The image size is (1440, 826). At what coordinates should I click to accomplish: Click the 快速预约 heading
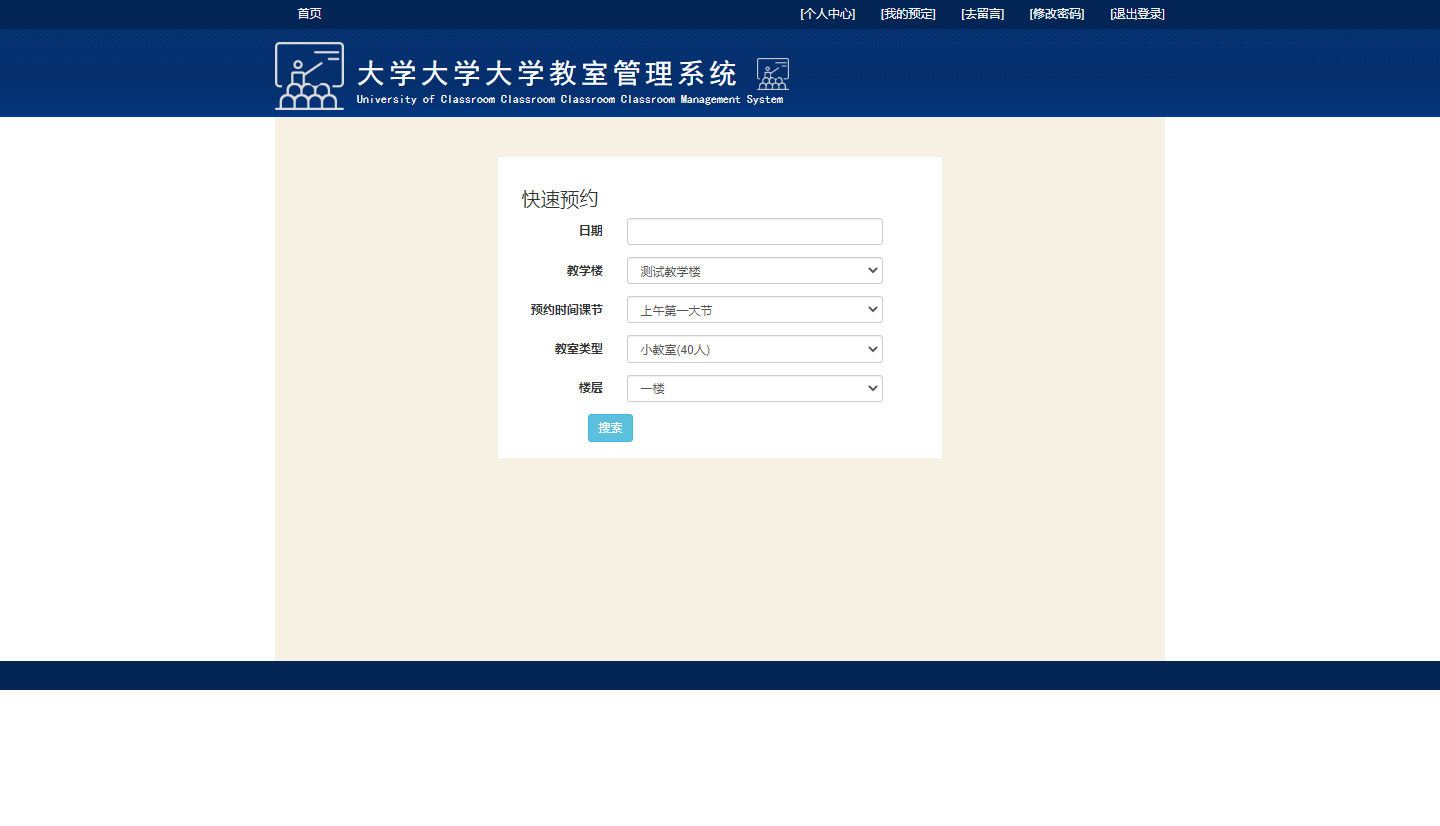tap(560, 199)
